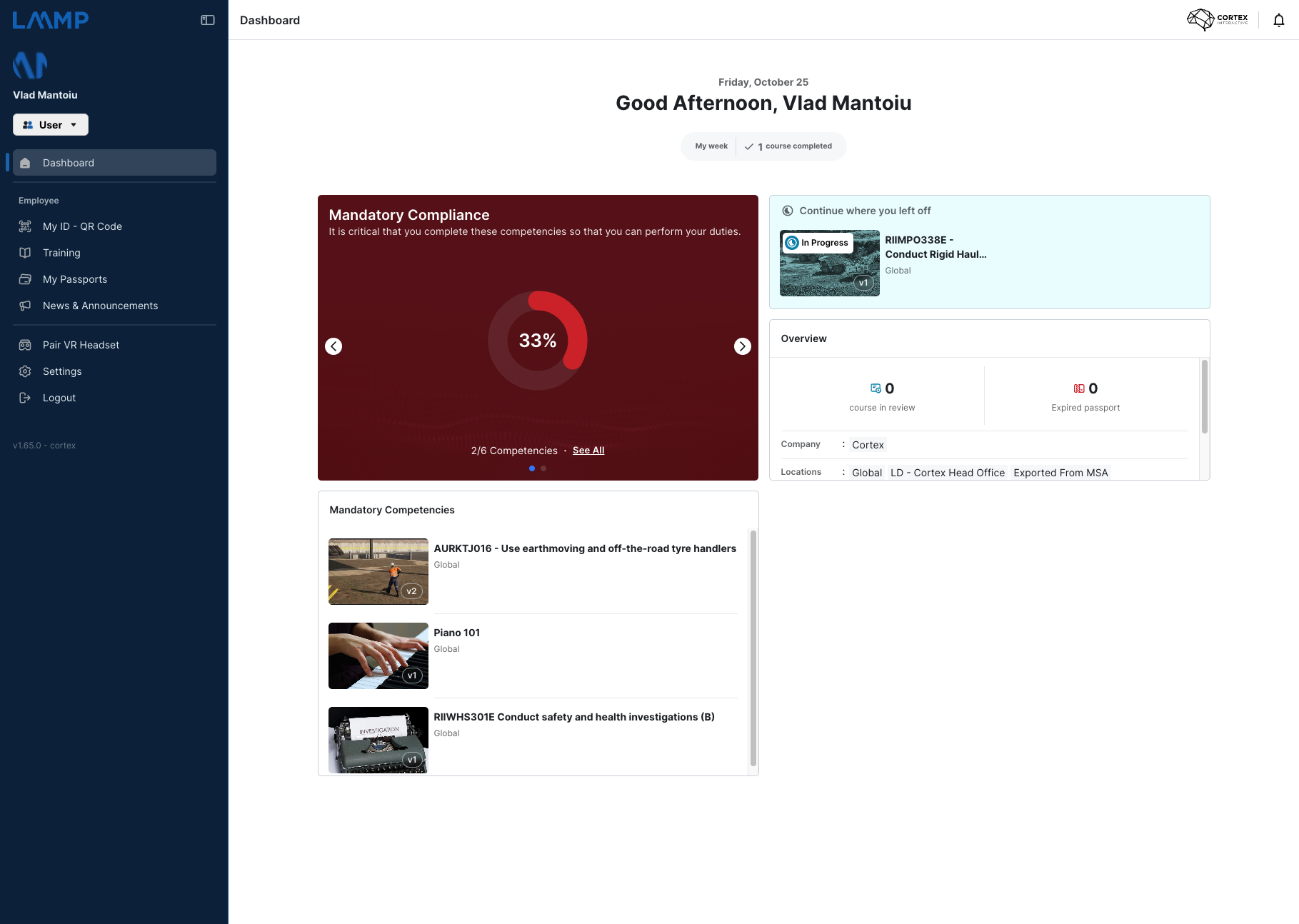This screenshot has width=1299, height=924.
Task: Open the In Progress course thumbnail
Action: (x=830, y=263)
